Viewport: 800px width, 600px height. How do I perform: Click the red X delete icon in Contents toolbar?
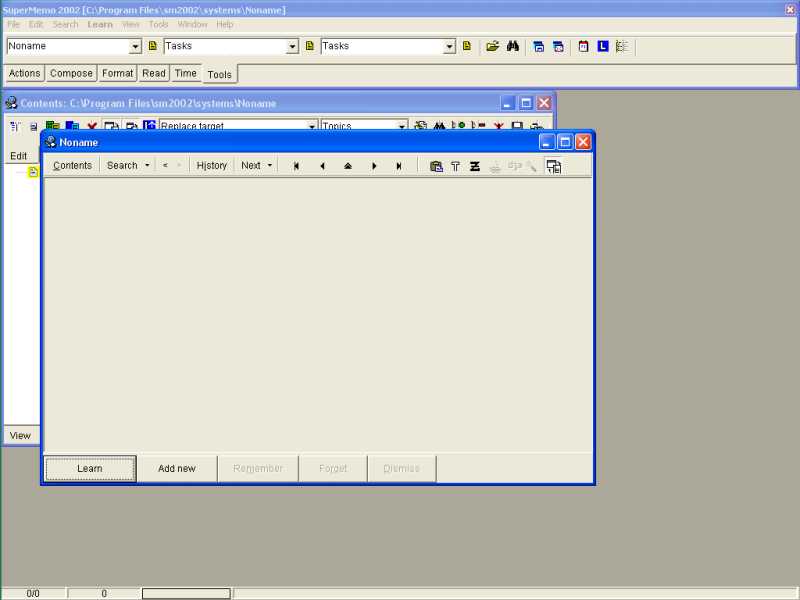point(91,127)
